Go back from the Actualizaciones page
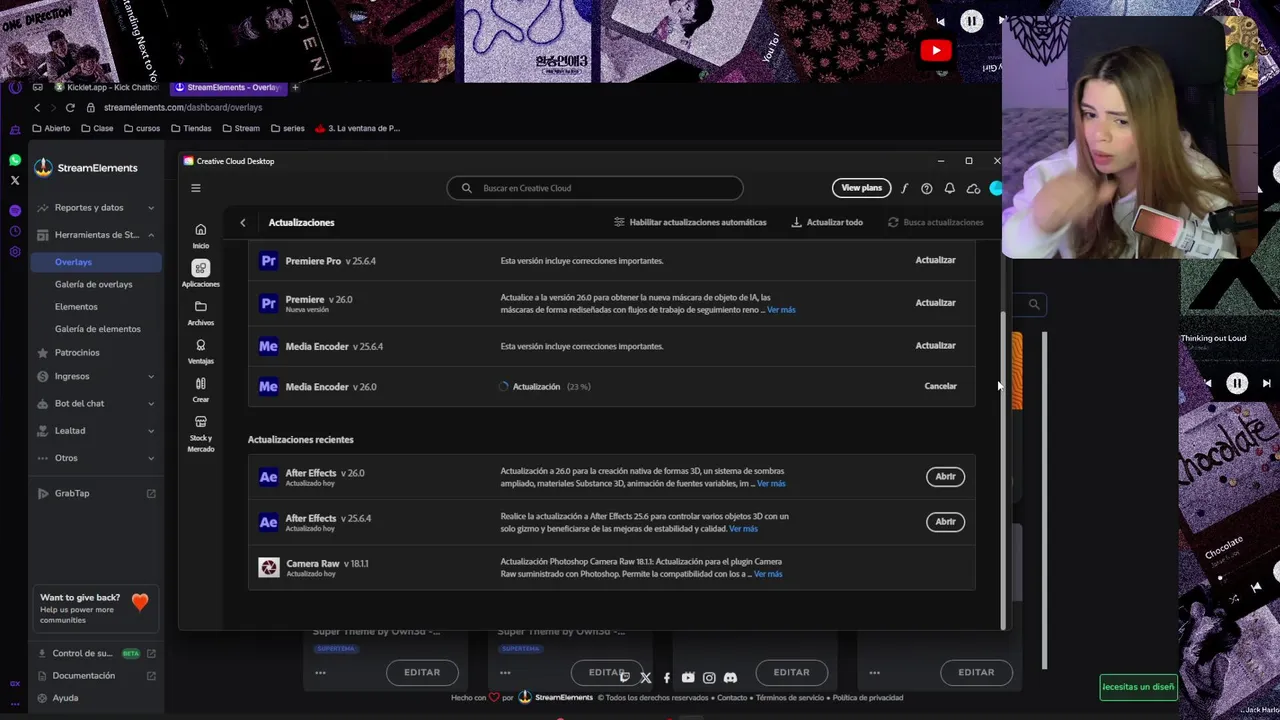 click(243, 222)
